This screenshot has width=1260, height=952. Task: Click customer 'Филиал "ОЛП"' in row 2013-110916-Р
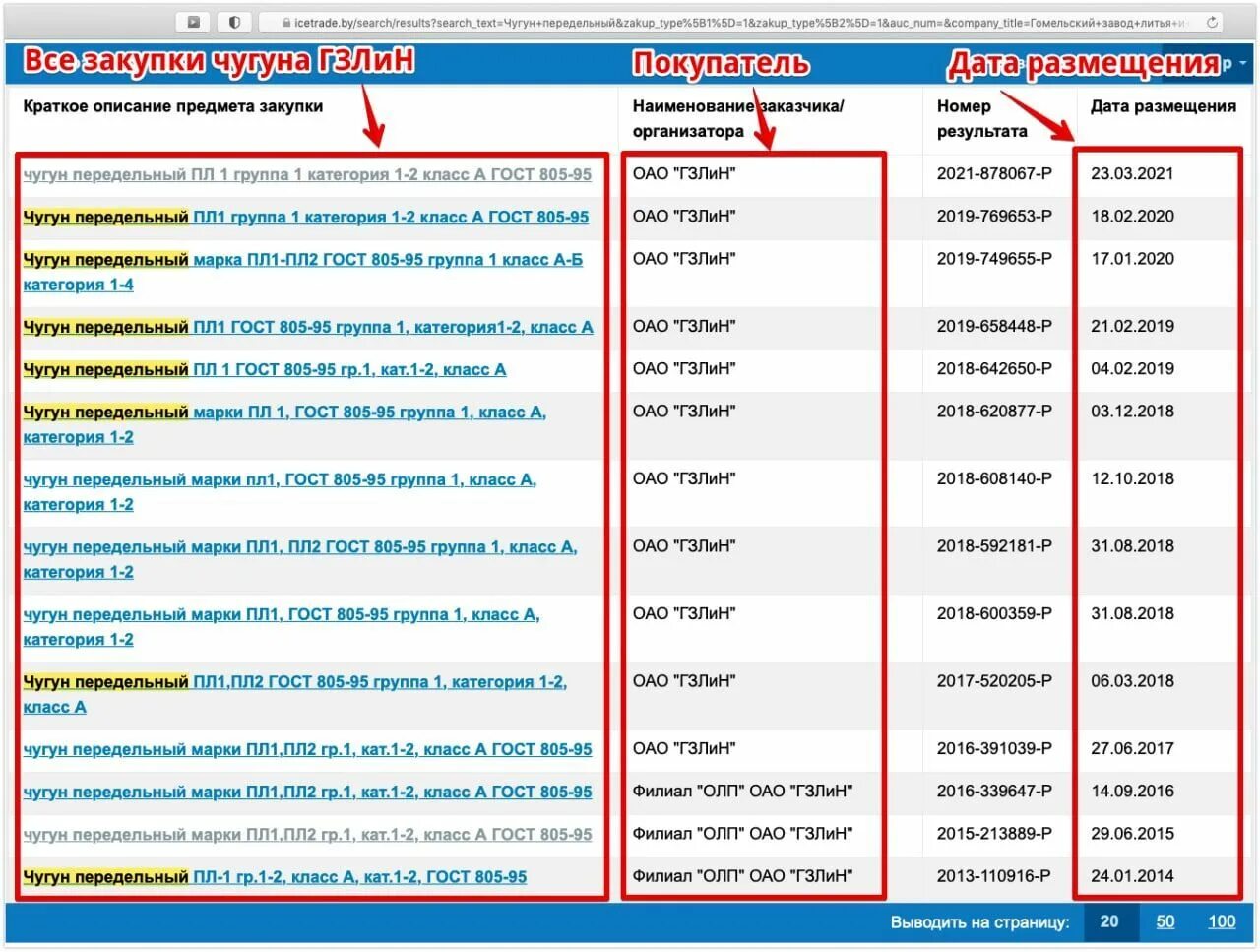742,875
